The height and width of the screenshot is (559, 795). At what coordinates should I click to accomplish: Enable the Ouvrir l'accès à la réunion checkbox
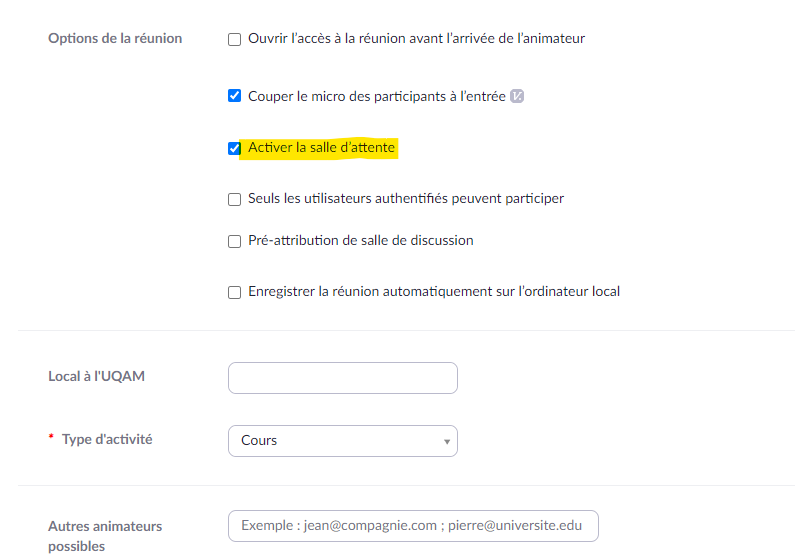point(234,39)
